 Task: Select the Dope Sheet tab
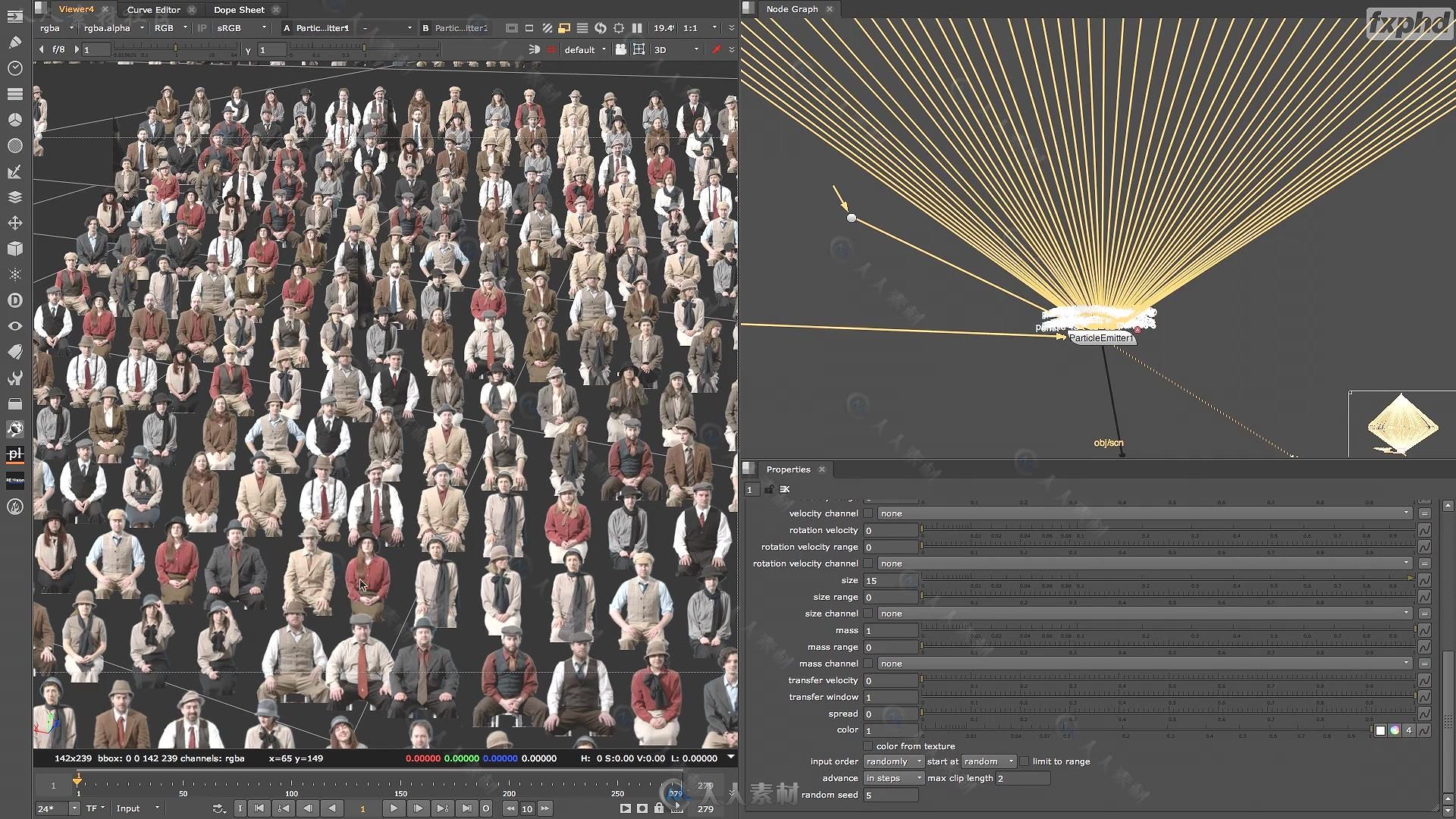click(238, 9)
